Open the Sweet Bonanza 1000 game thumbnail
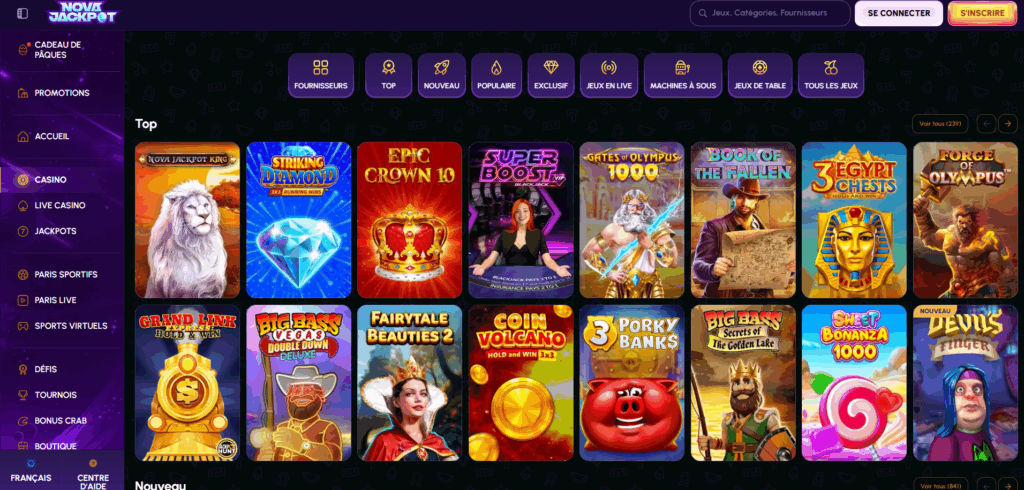1024x490 pixels. (854, 383)
